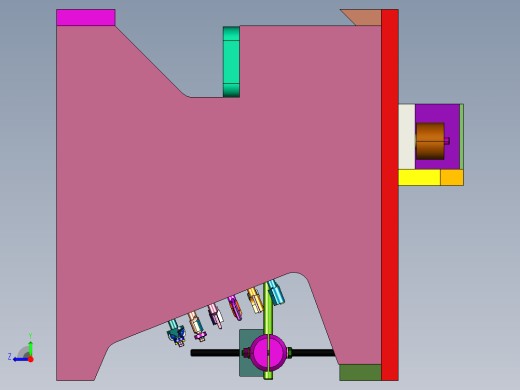520x390 pixels.
Task: Click the Z axis arrow on the orientation triad
Action: click(20, 359)
